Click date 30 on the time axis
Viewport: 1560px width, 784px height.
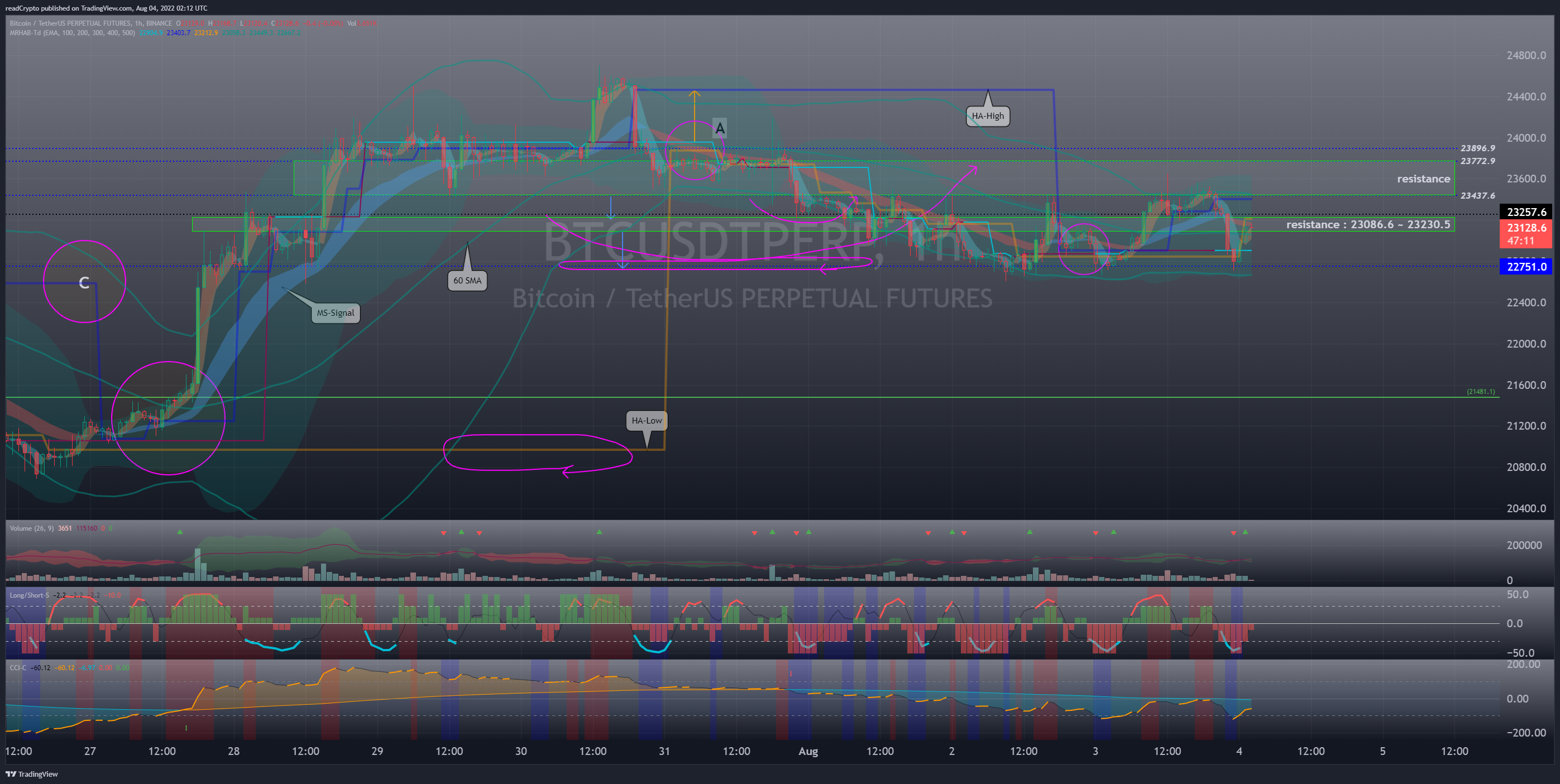tap(521, 751)
